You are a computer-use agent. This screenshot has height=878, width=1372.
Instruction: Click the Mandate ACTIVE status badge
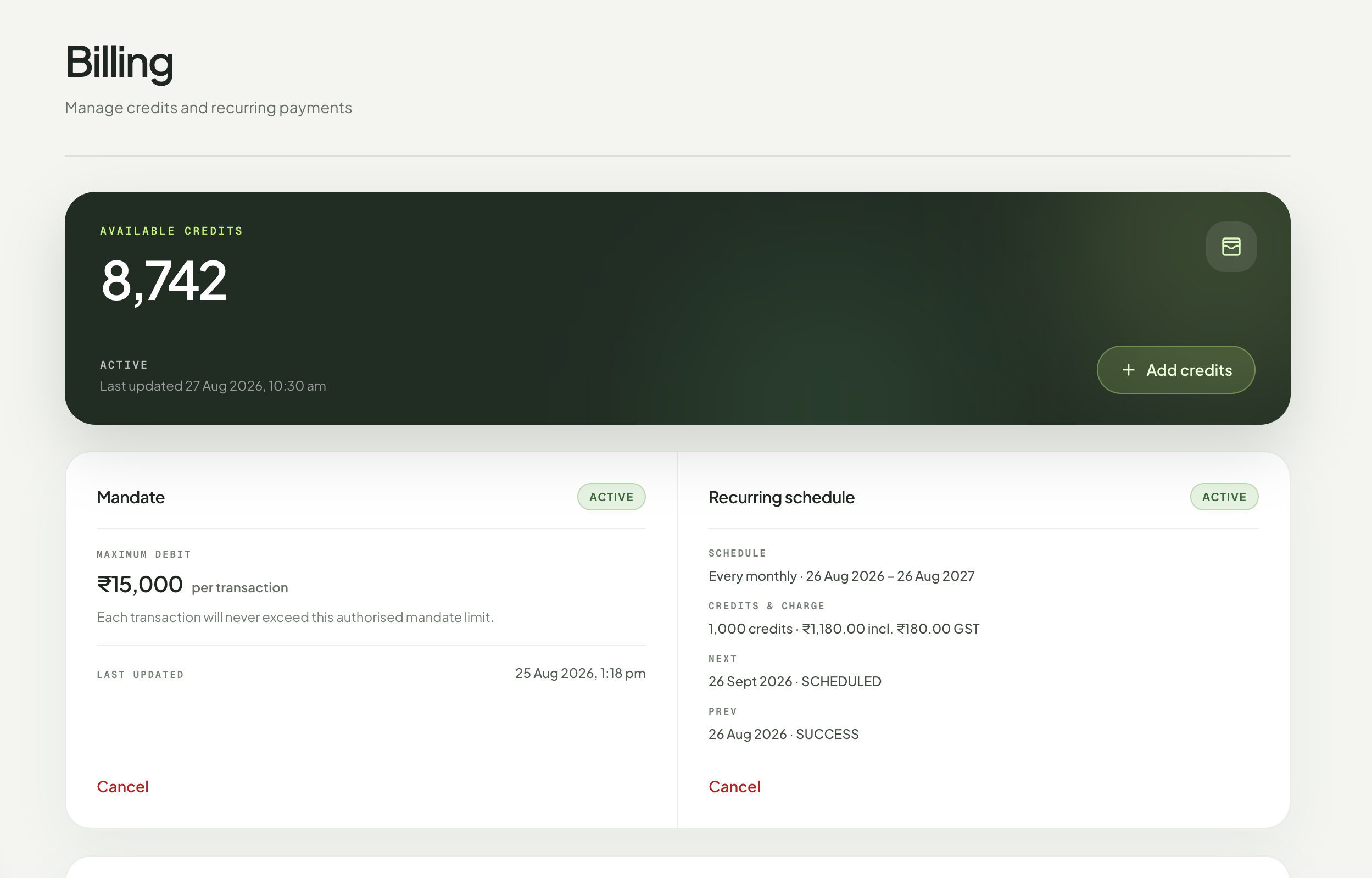coord(611,497)
